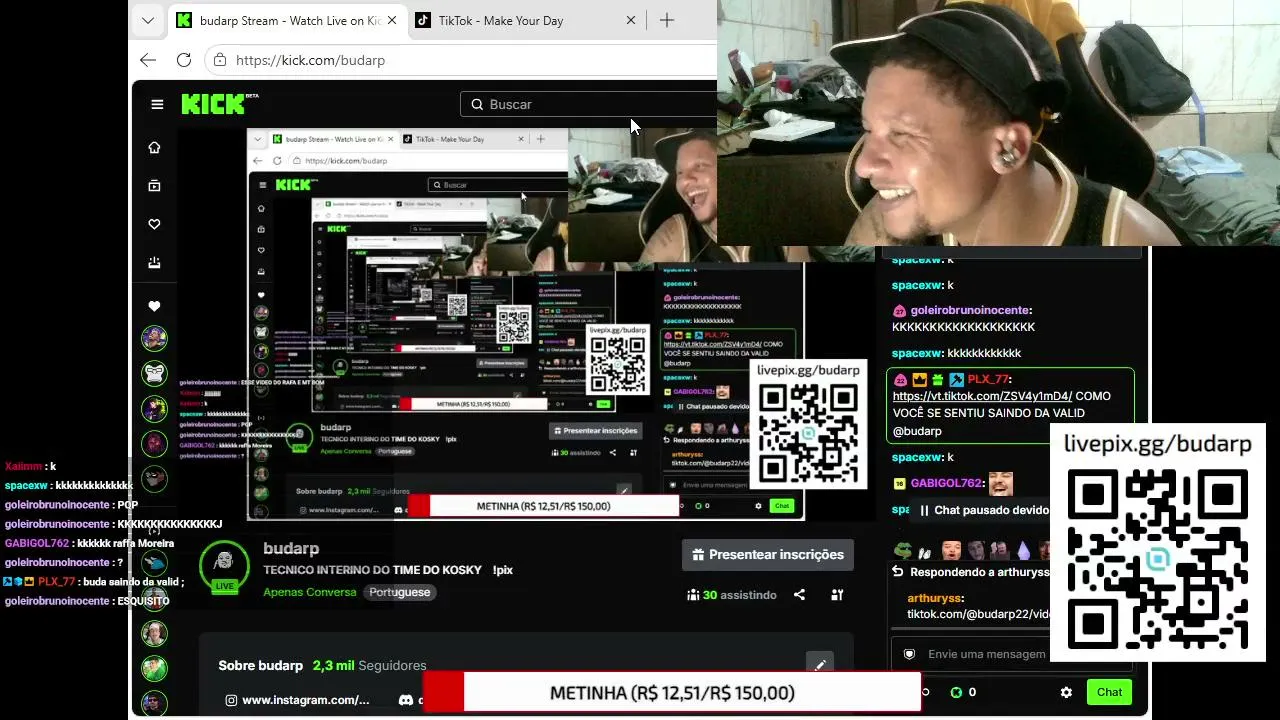The height and width of the screenshot is (720, 1280).
Task: Close the budarp Stream tab
Action: point(392,20)
